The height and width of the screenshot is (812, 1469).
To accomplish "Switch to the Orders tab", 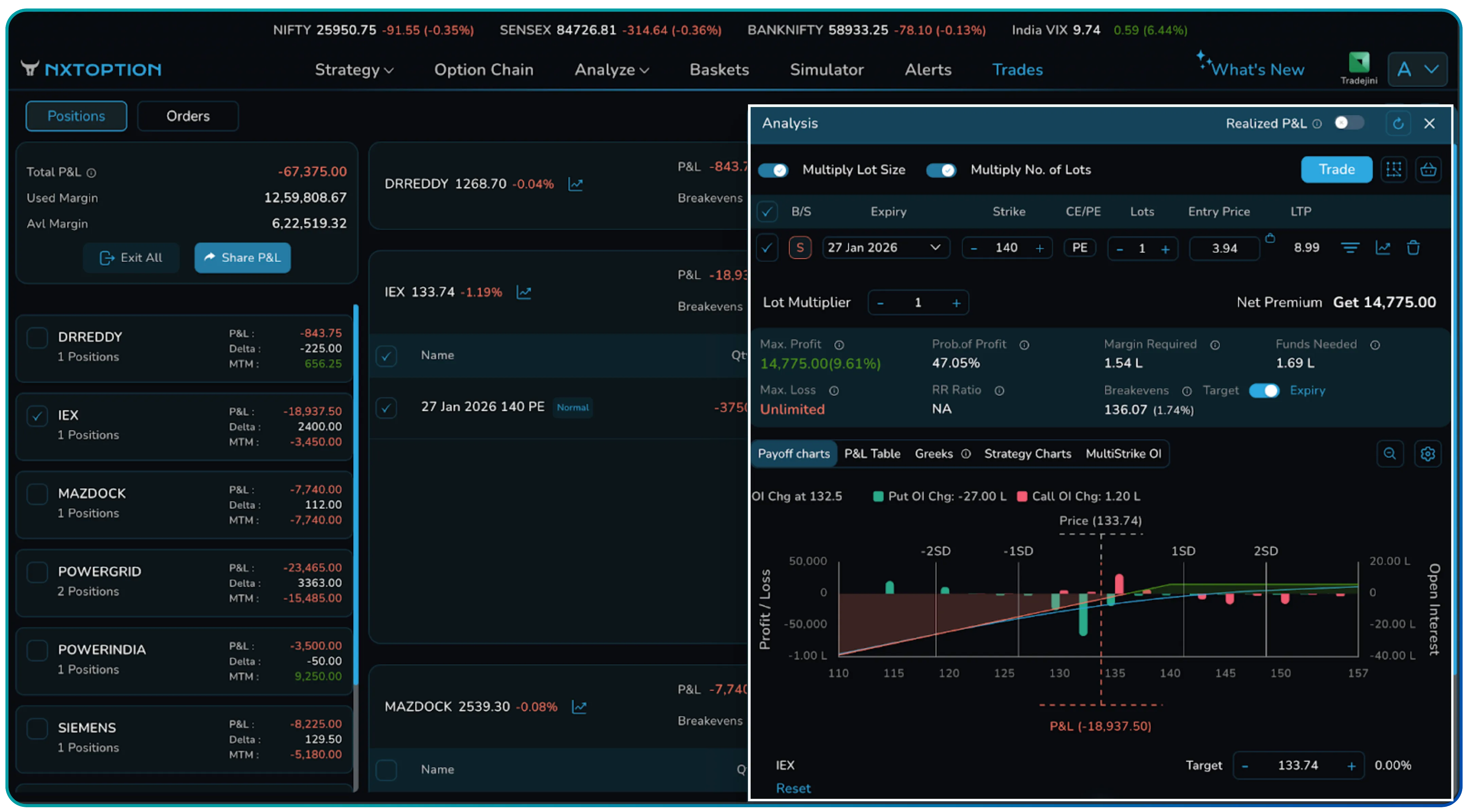I will click(x=188, y=116).
